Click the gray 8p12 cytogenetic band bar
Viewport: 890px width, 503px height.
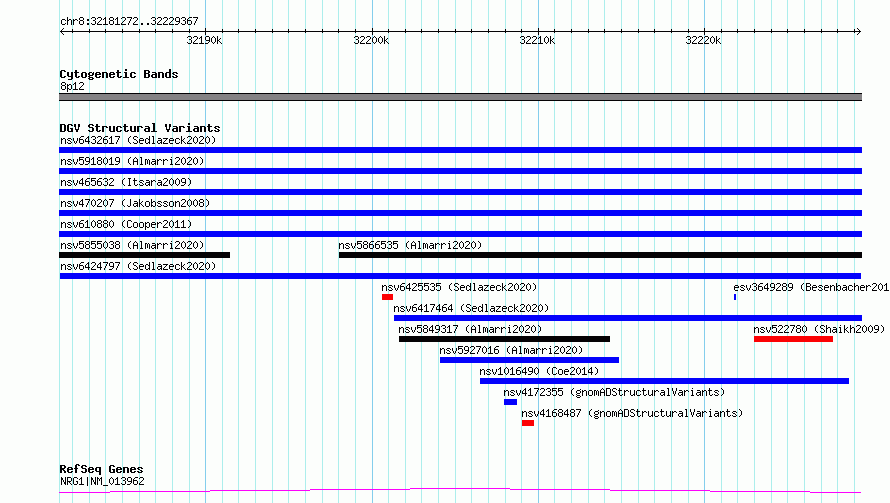coord(460,97)
